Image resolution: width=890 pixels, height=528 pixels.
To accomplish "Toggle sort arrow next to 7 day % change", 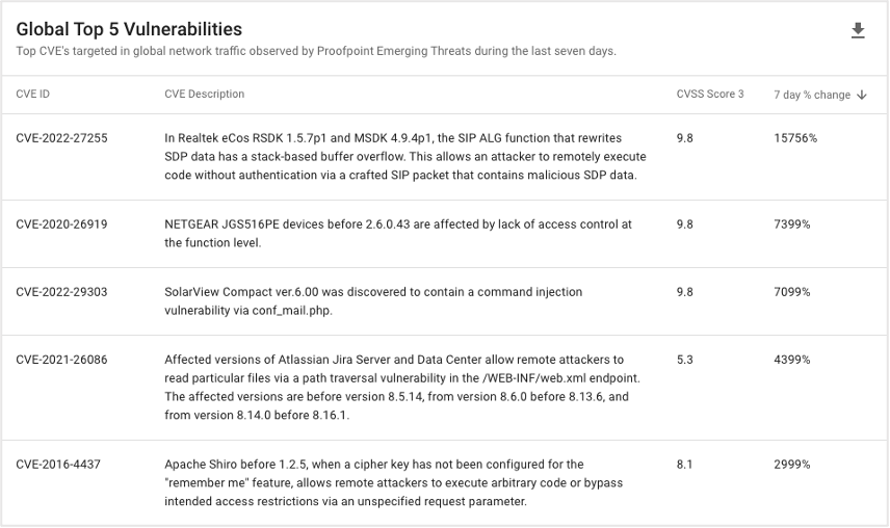I will tap(862, 95).
